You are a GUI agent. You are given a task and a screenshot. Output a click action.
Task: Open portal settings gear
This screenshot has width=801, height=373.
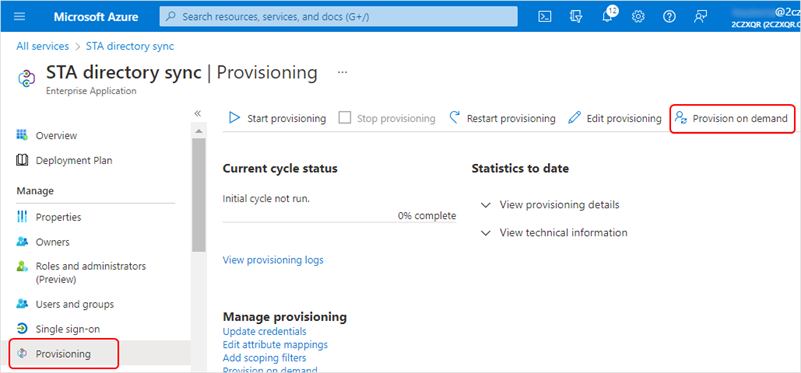[638, 16]
